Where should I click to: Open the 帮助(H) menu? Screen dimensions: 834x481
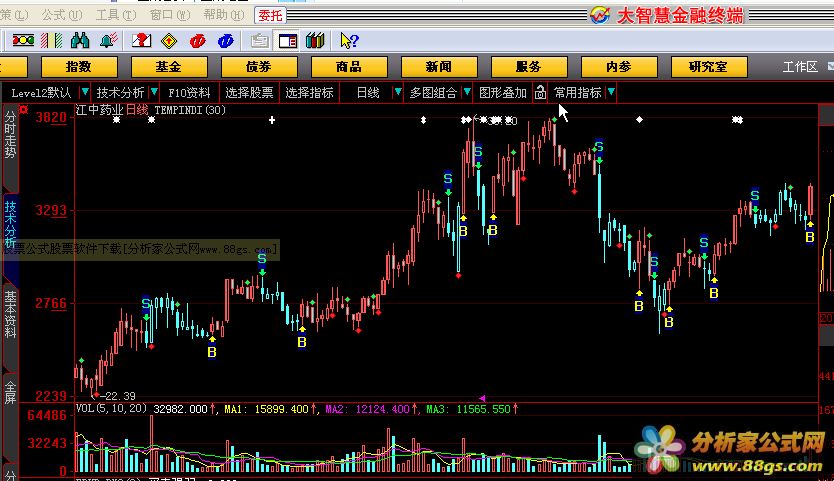224,15
